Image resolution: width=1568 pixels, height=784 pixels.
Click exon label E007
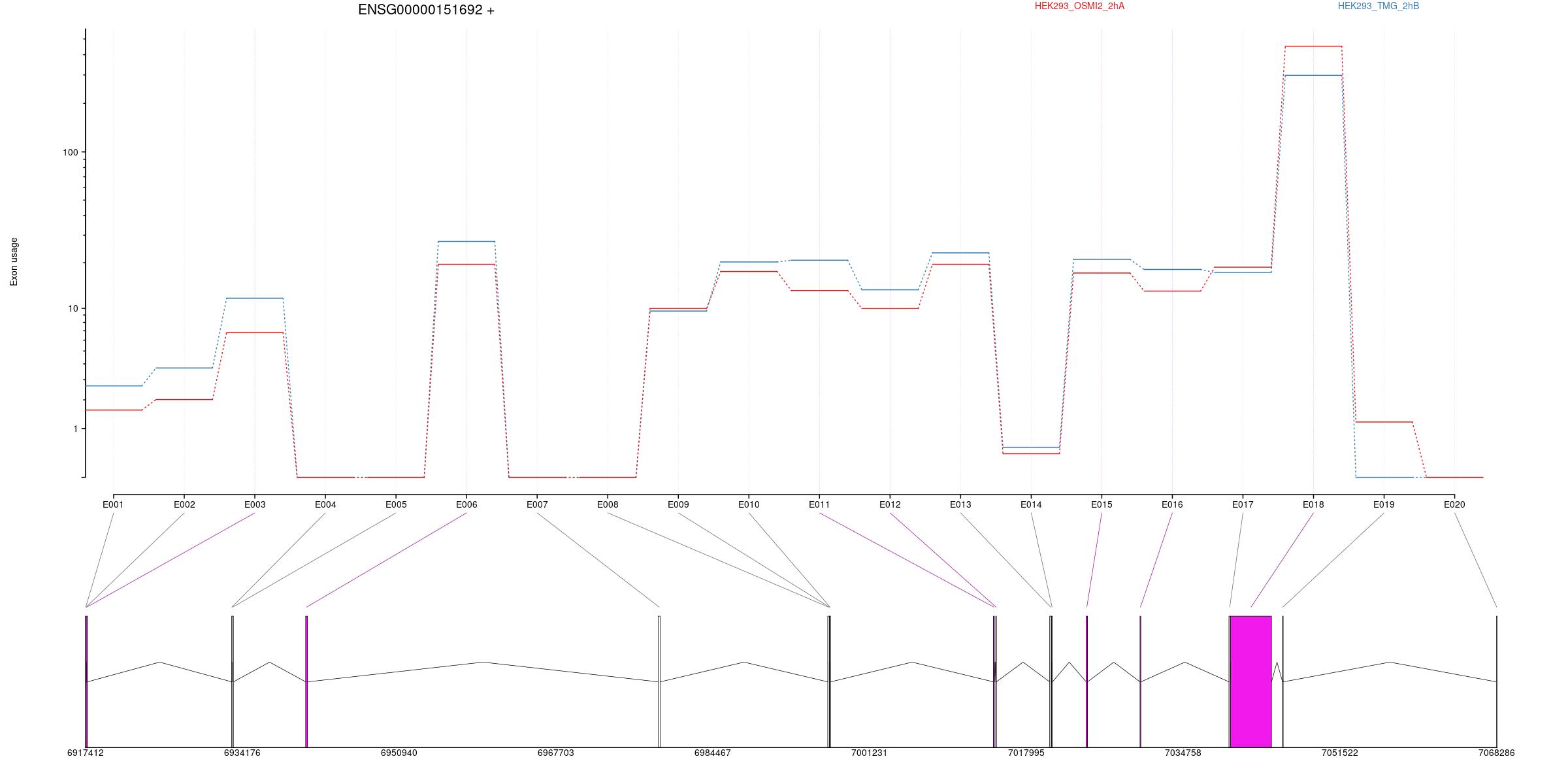(537, 504)
